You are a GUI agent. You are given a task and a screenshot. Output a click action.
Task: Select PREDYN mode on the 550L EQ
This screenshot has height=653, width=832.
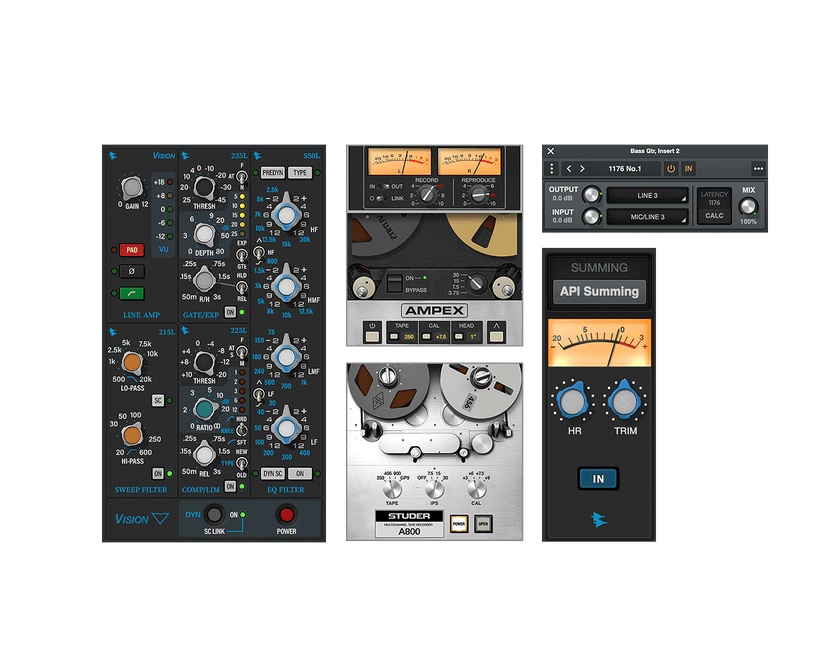[x=273, y=173]
